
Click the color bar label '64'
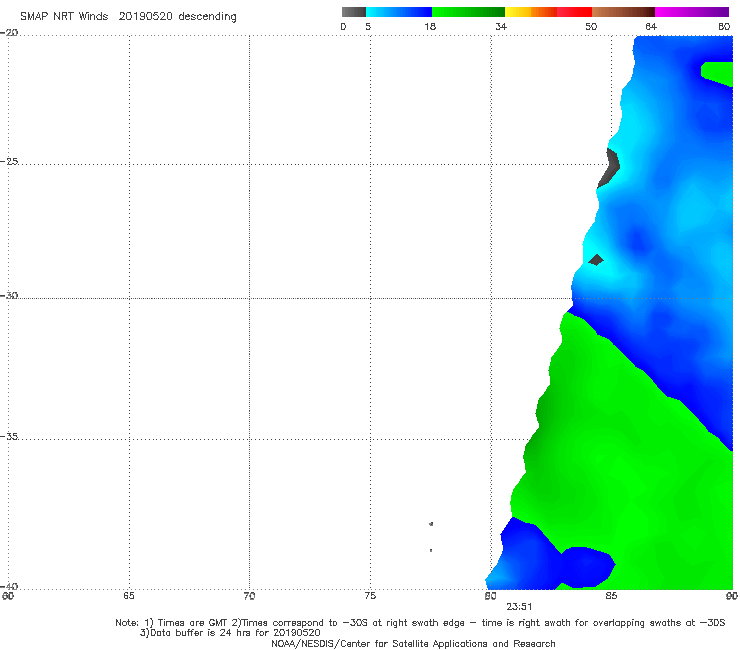tap(651, 26)
